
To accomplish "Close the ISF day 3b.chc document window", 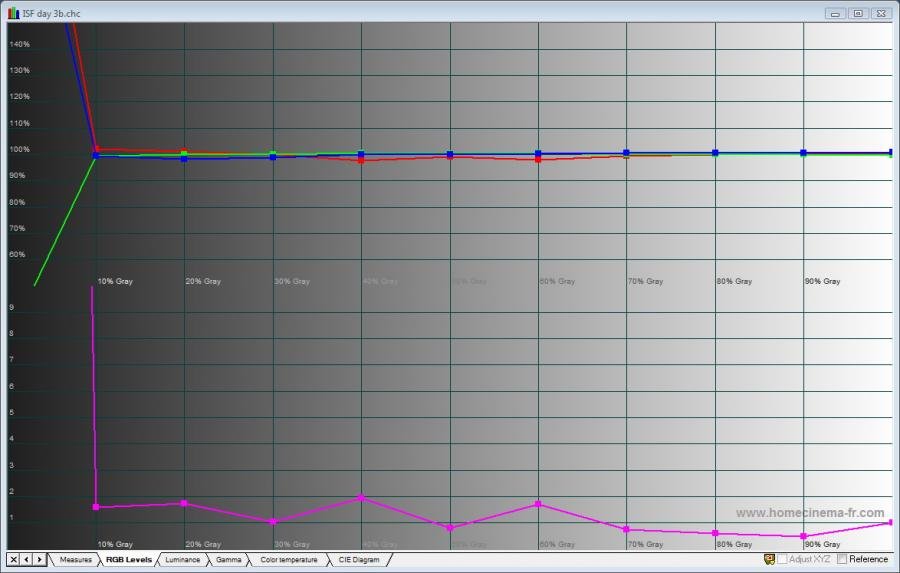I will (x=880, y=13).
